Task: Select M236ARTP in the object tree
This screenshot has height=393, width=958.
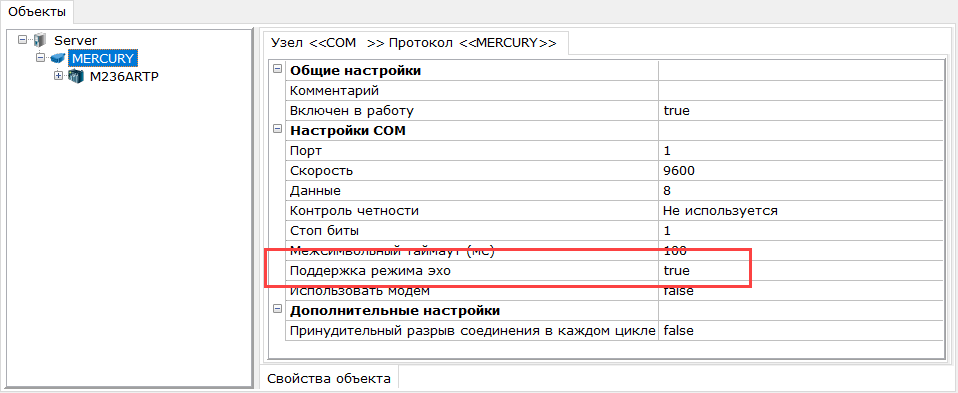Action: click(125, 76)
